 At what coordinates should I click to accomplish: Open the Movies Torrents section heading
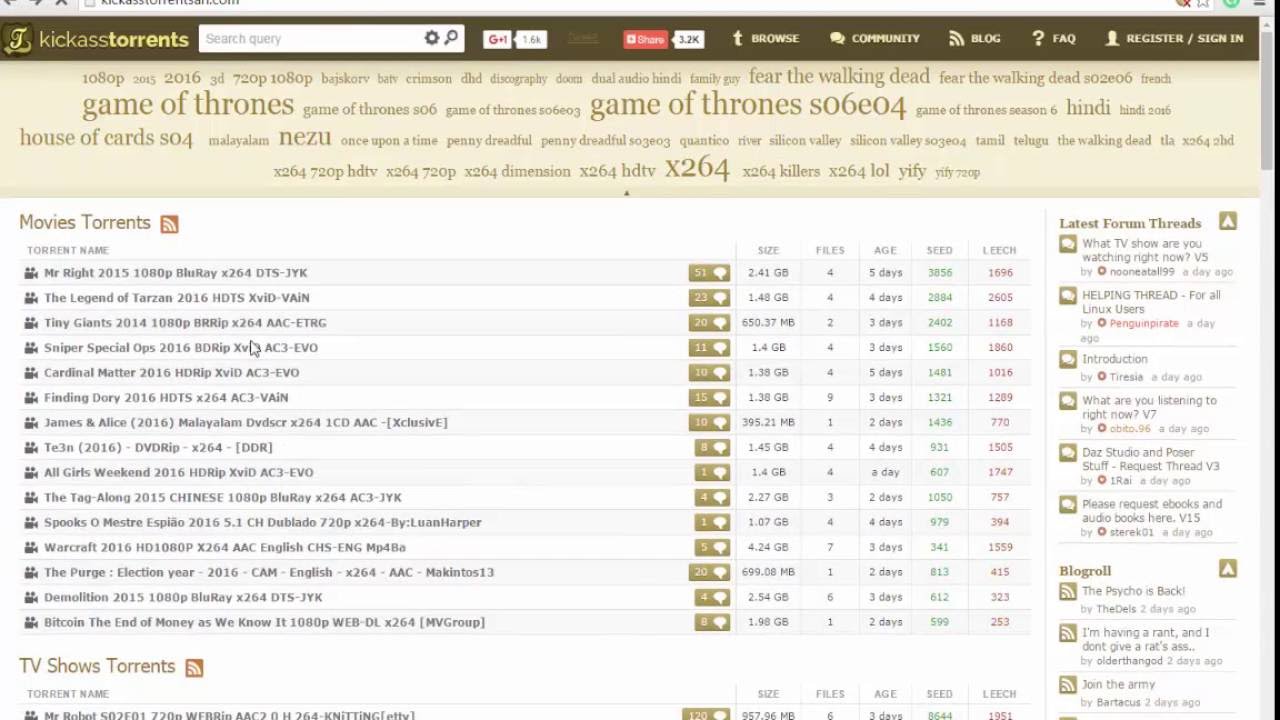[85, 222]
